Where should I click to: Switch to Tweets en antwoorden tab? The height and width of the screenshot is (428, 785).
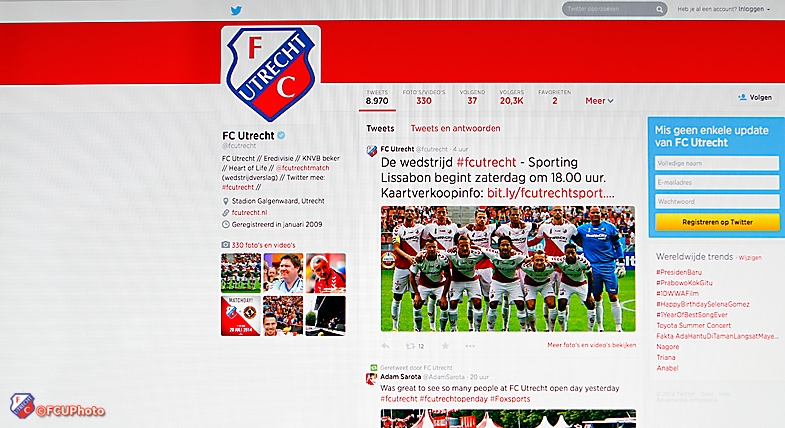[455, 128]
